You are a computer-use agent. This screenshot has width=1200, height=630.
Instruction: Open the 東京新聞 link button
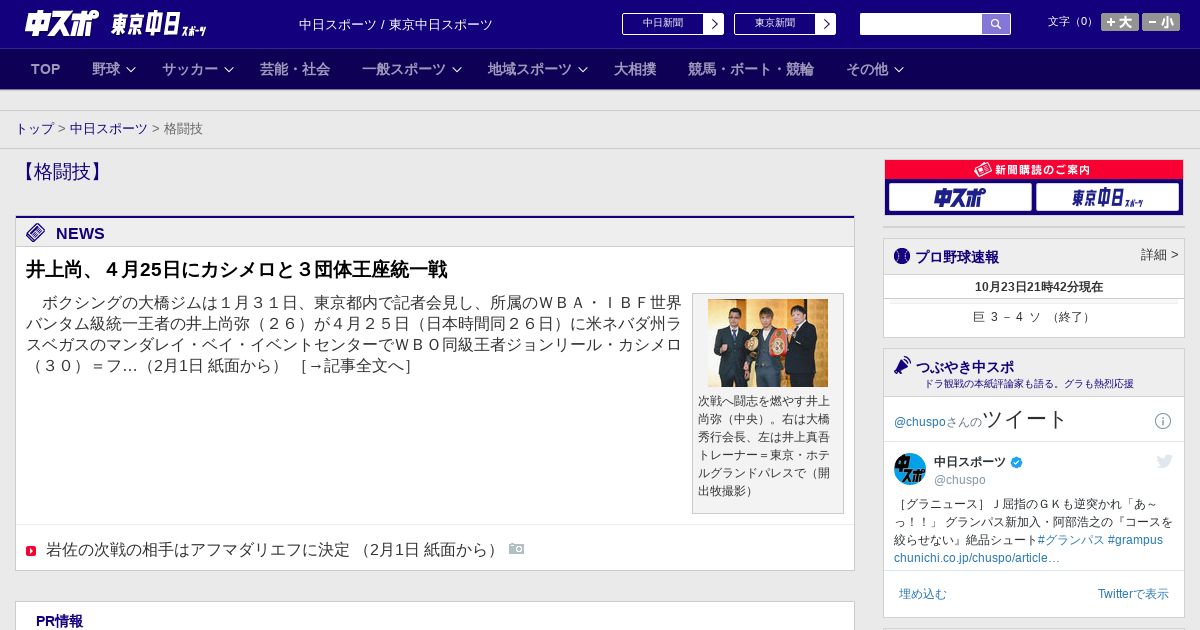[x=775, y=24]
